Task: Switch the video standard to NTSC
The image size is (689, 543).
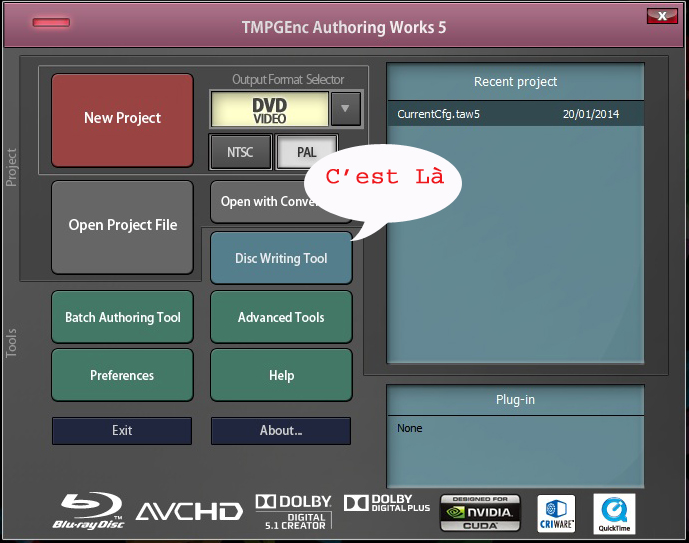Action: [240, 152]
